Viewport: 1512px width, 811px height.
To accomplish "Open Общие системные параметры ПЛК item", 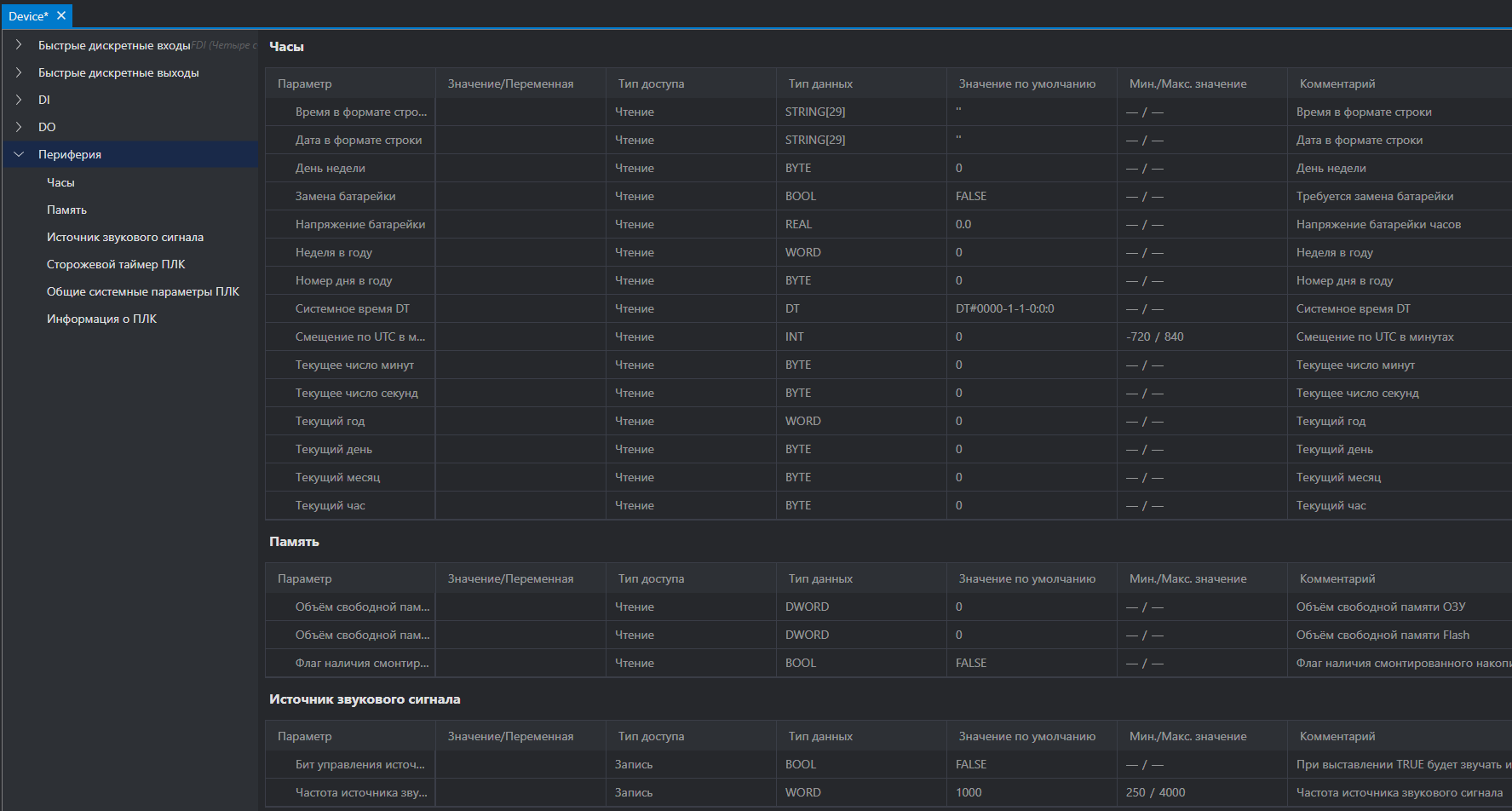I will (143, 291).
